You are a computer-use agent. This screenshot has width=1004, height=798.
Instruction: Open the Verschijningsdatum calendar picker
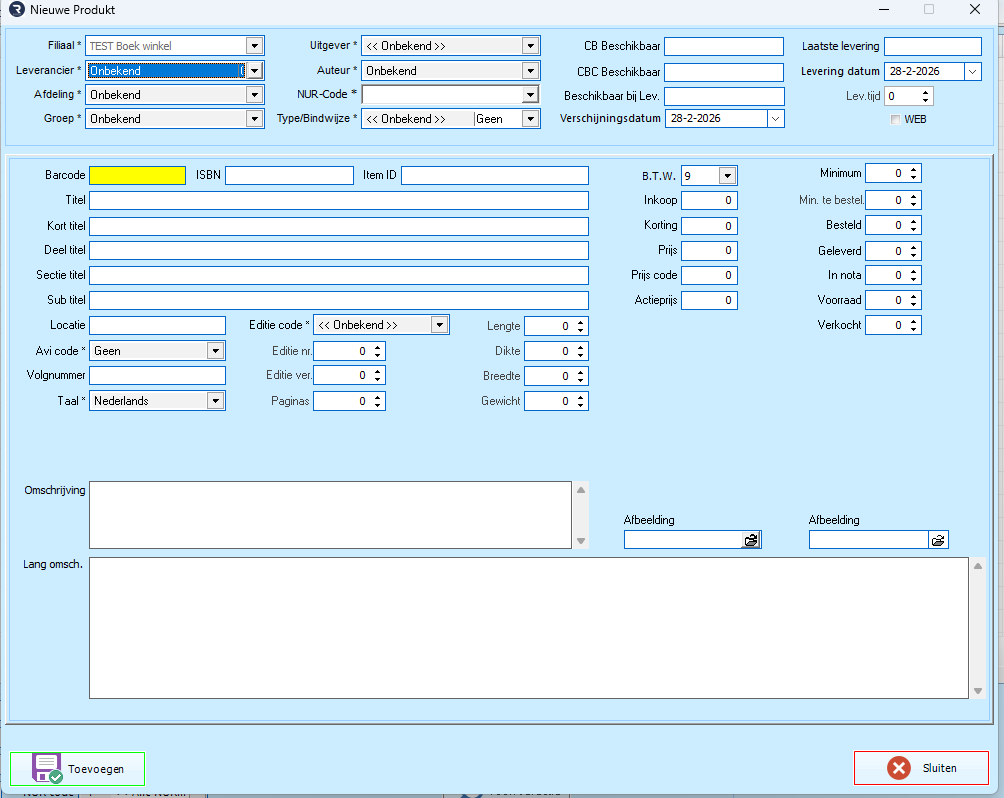tap(775, 118)
